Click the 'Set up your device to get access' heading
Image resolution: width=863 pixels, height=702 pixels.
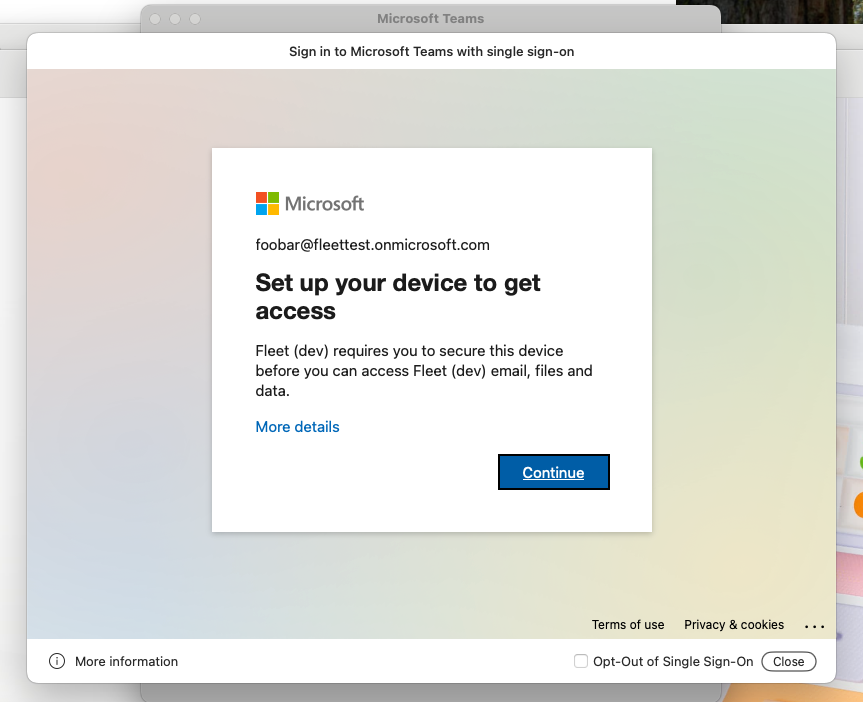pyautogui.click(x=398, y=297)
